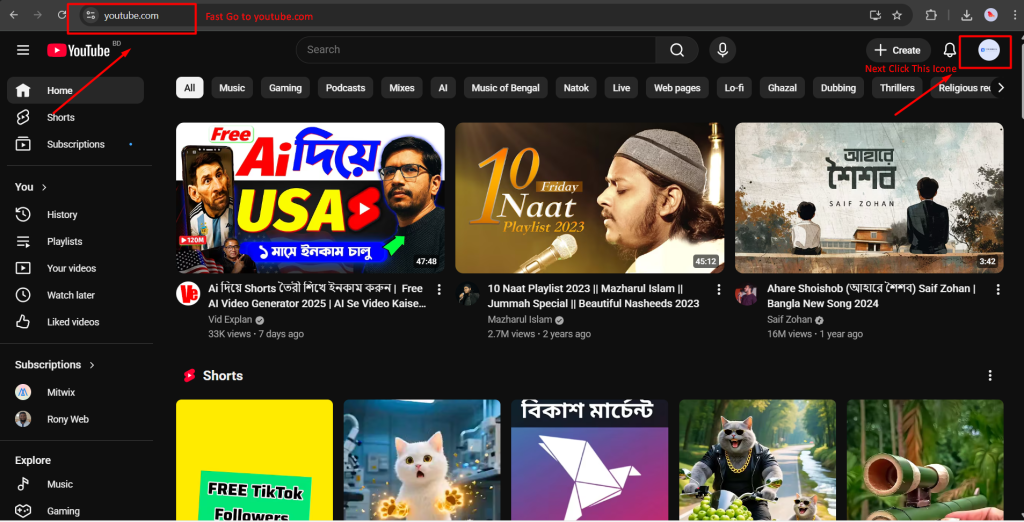1024x522 pixels.
Task: Bookmark this page with star
Action: (897, 15)
